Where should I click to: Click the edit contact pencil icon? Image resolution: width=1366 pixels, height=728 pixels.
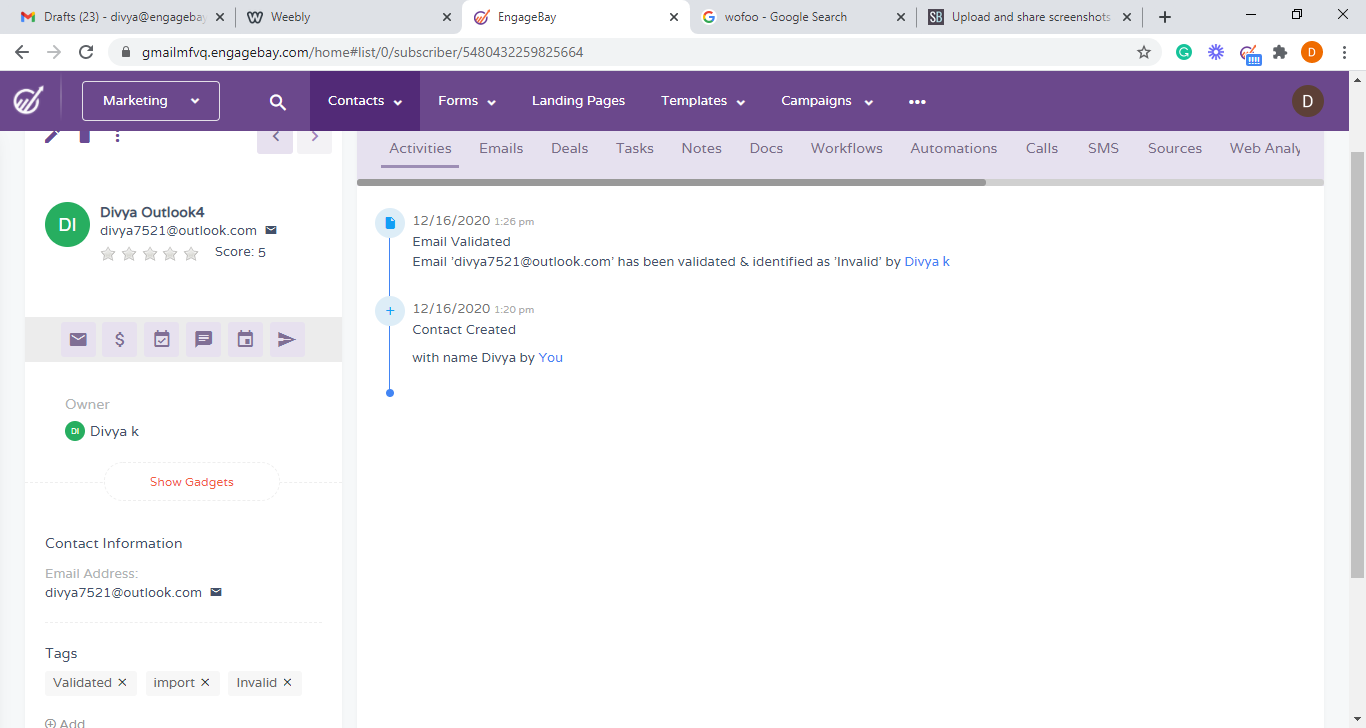coord(52,136)
